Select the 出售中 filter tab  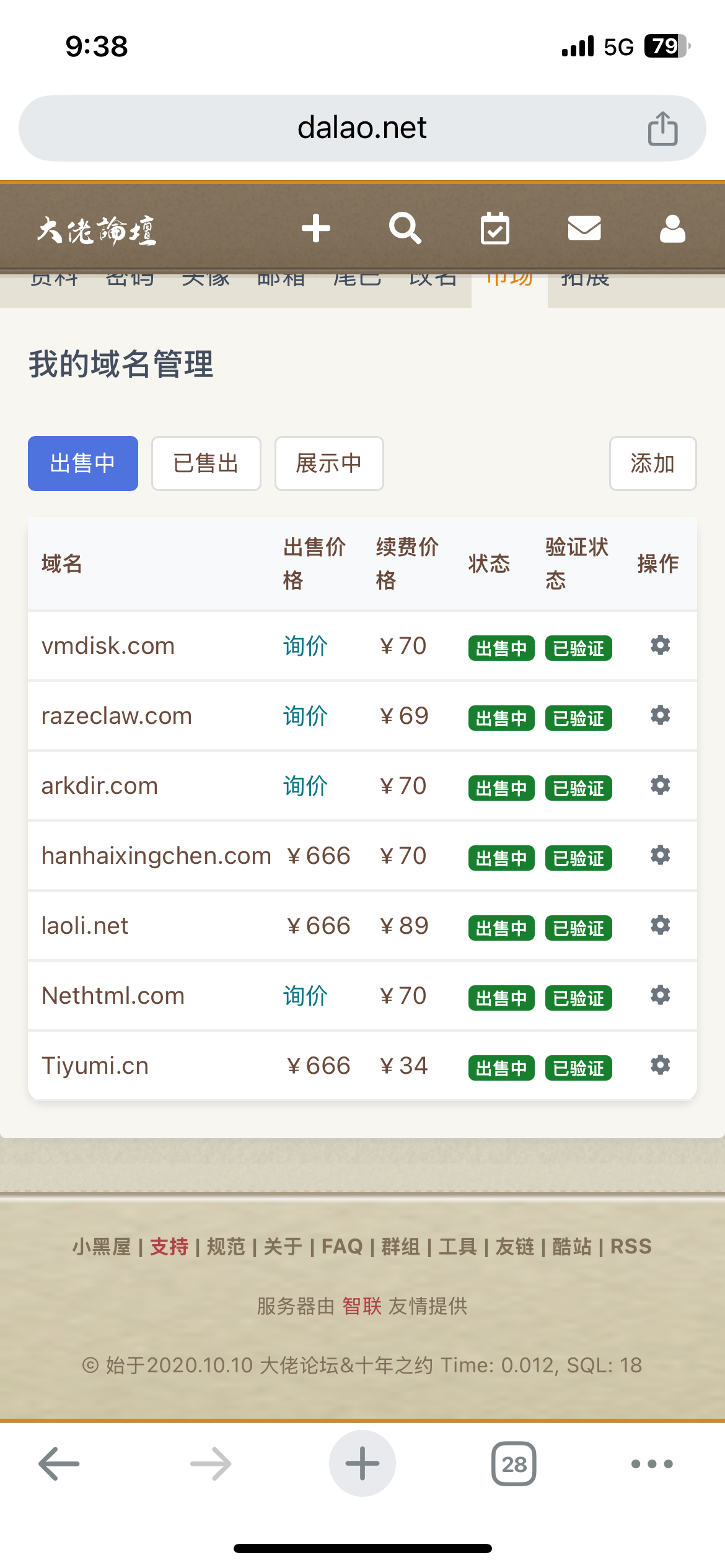pyautogui.click(x=83, y=463)
